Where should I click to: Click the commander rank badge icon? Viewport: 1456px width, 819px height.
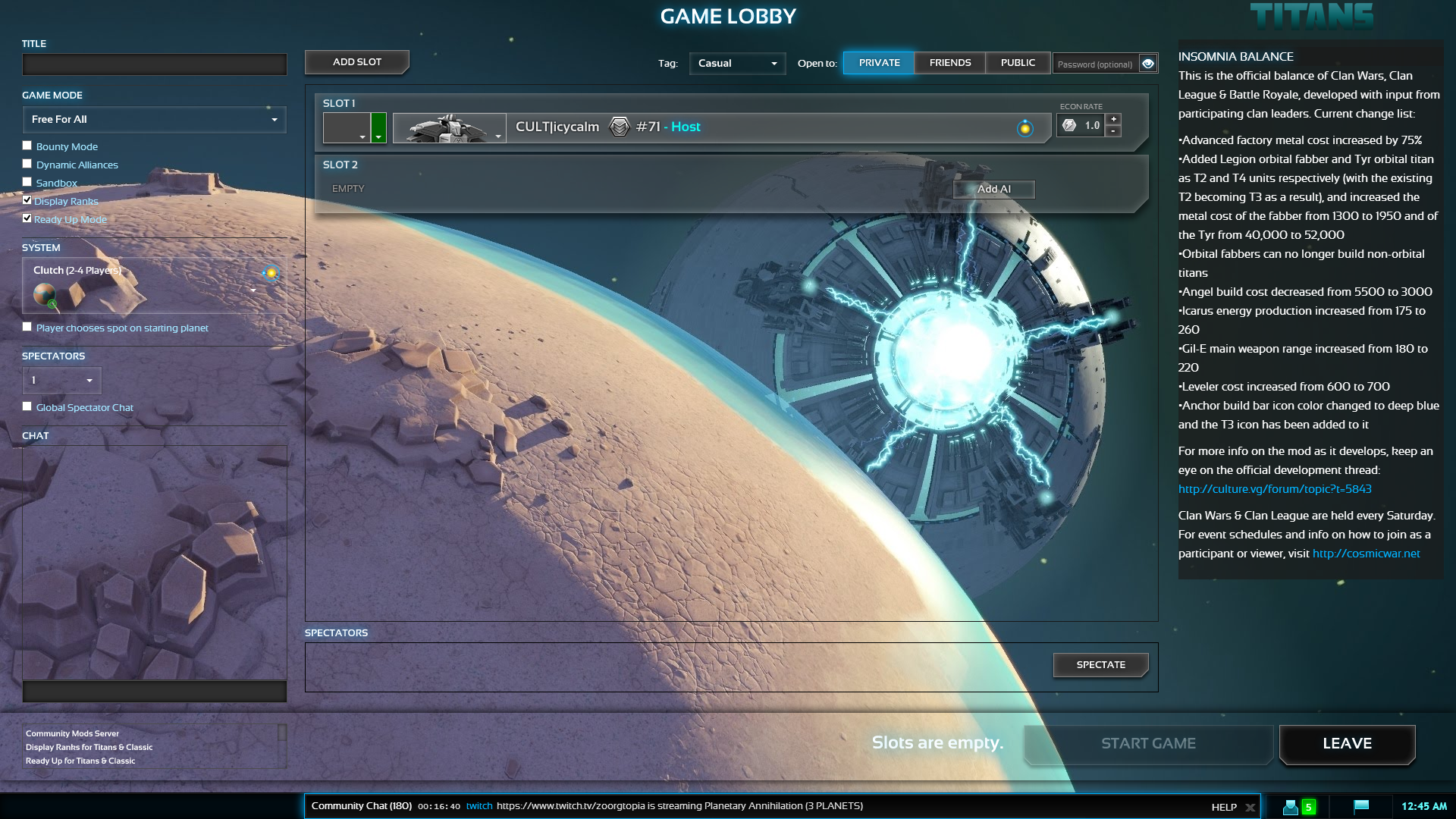(620, 127)
